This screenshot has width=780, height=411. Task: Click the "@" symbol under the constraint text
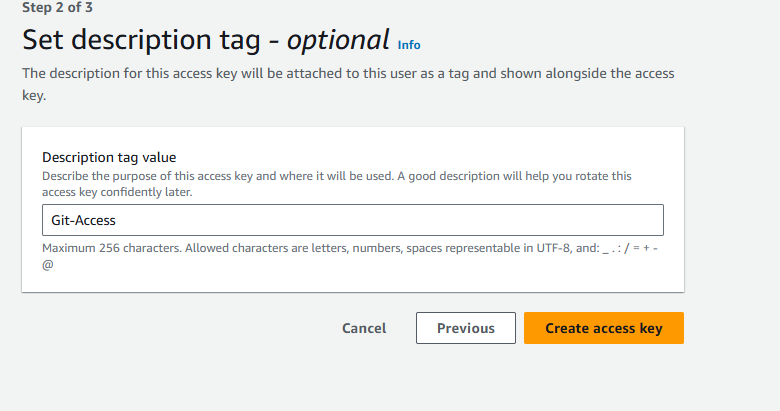(47, 264)
